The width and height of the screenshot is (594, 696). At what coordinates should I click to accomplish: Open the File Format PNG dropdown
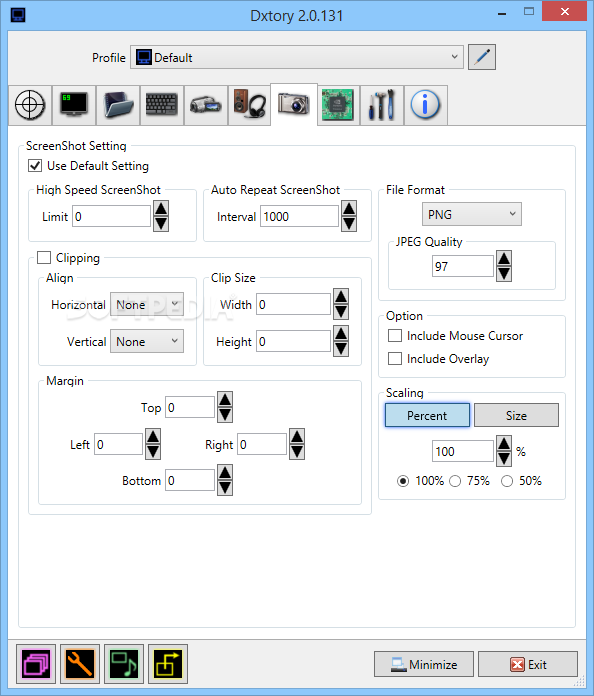click(471, 214)
